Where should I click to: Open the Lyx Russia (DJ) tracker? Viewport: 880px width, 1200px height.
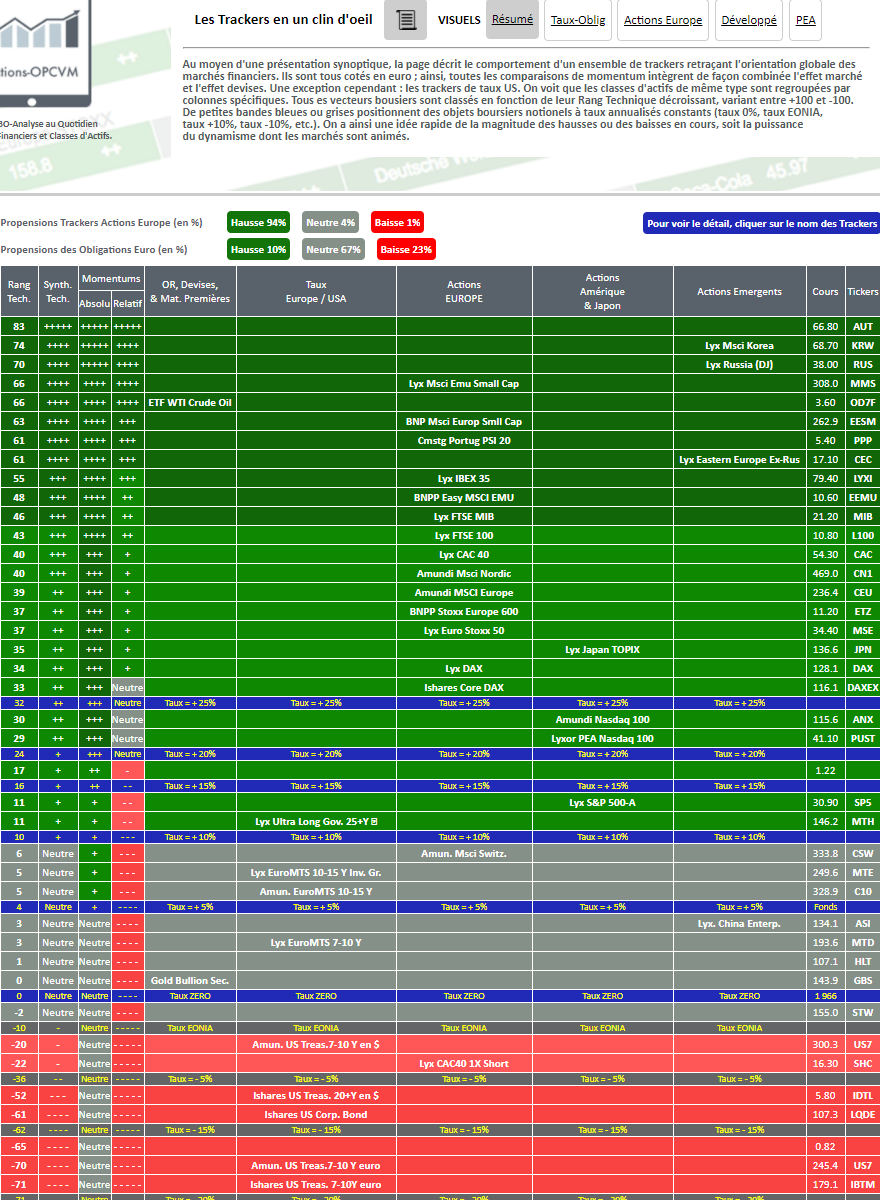click(739, 364)
